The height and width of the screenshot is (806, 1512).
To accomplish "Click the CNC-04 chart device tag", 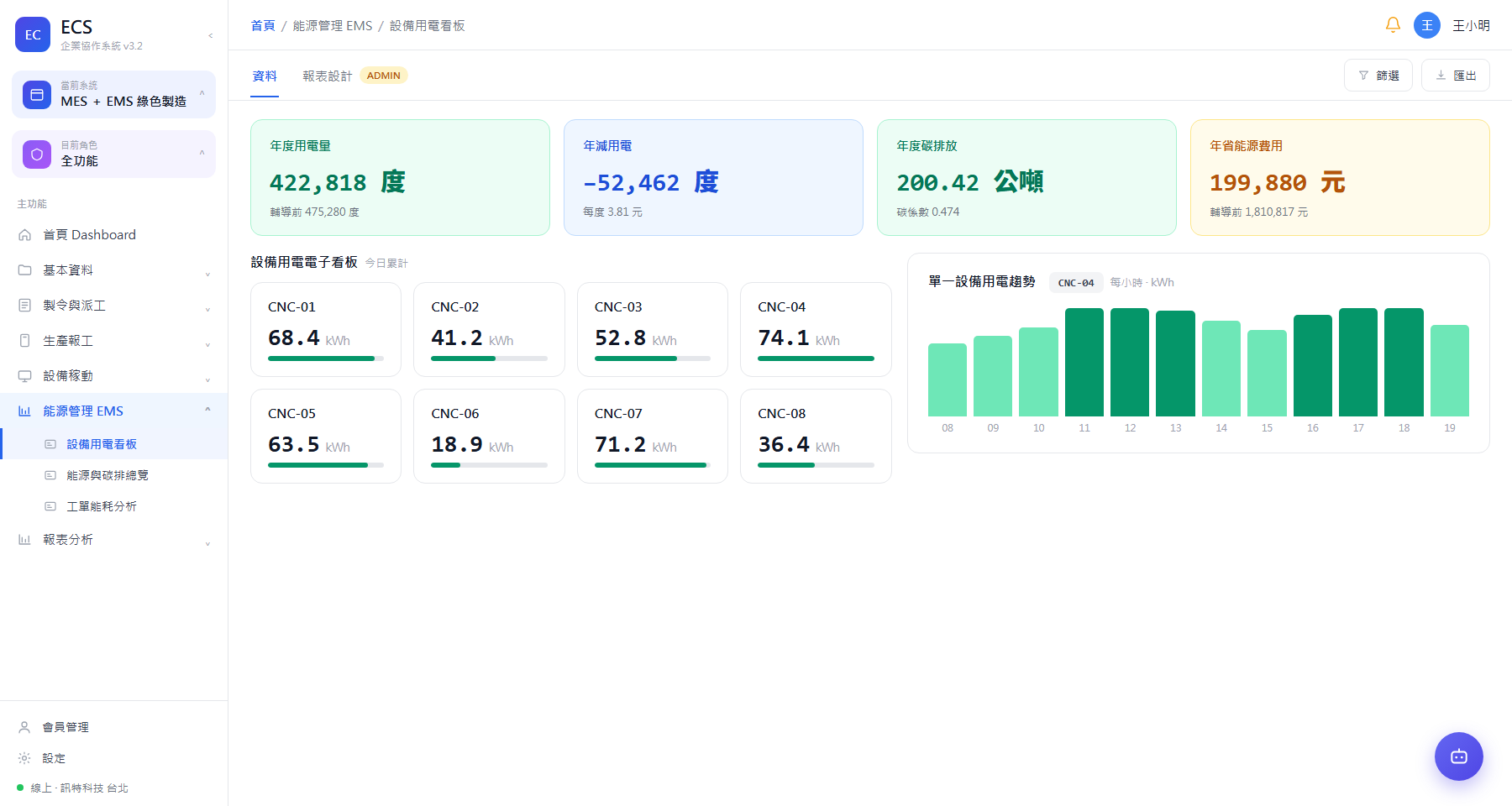I will (x=1076, y=283).
